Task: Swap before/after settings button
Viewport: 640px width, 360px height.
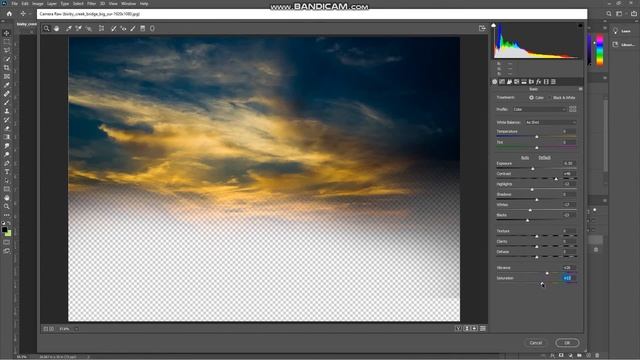Action: pyautogui.click(x=467, y=329)
